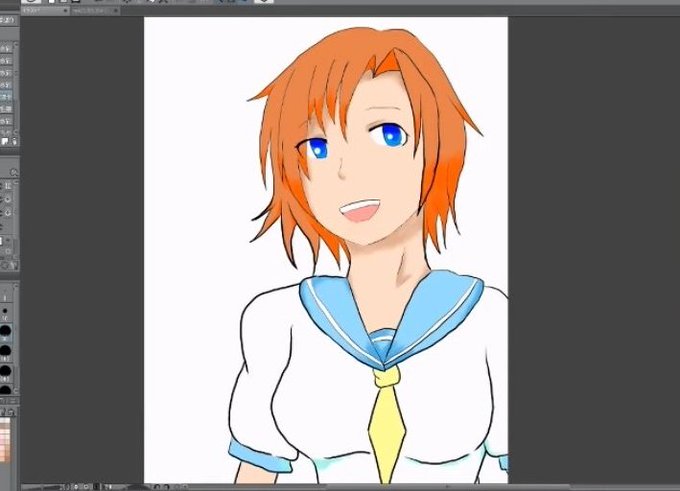Click the magnifier icon above the tool property panel

pyautogui.click(x=13, y=172)
